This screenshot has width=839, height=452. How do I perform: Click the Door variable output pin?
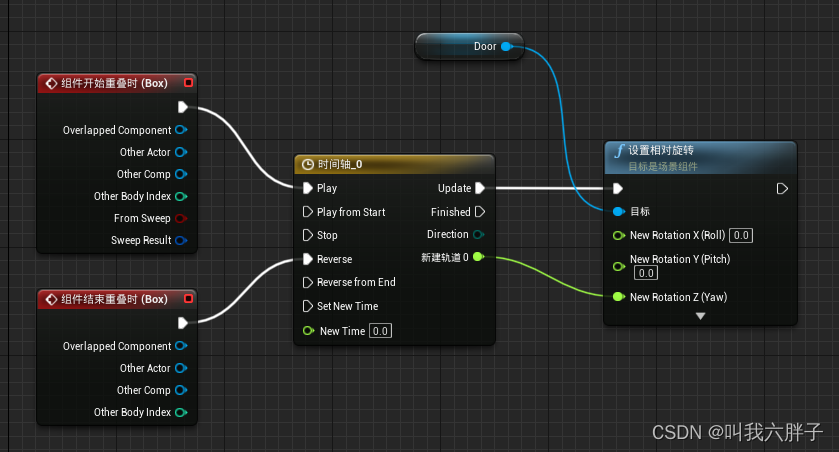[x=506, y=47]
